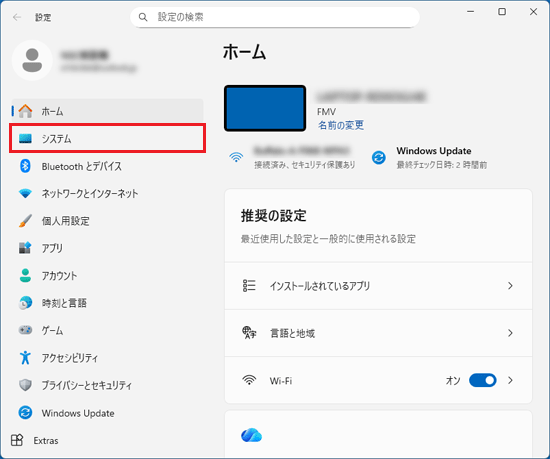This screenshot has width=550, height=459.
Task: Click the 最終チェック日時: 2 時間前 text
Action: pos(442,164)
